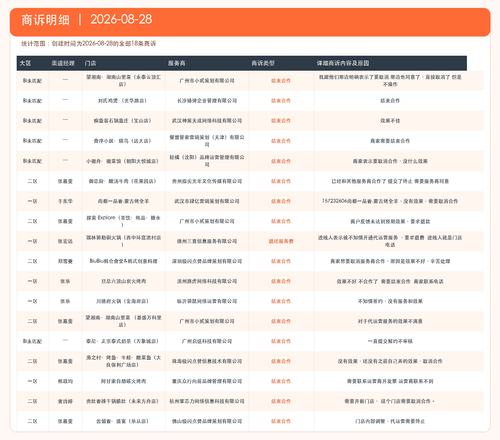Screen dimensions: 500x440
Task: Click the reason starting 需要联系运营商开发票
Action: 390,381
